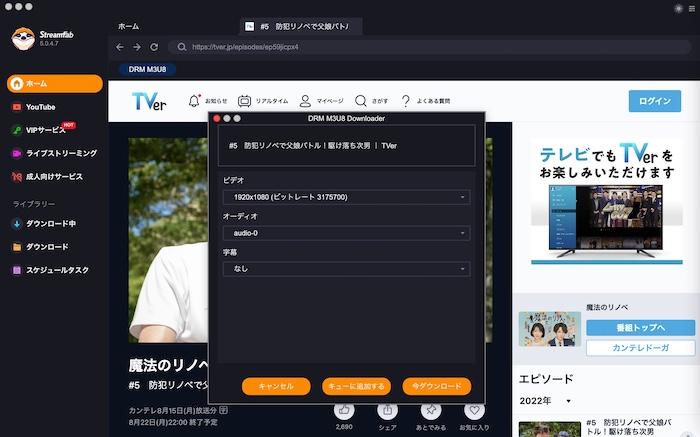This screenshot has width=700, height=437.
Task: Toggle the theme sun icon at top right
Action: pyautogui.click(x=678, y=8)
